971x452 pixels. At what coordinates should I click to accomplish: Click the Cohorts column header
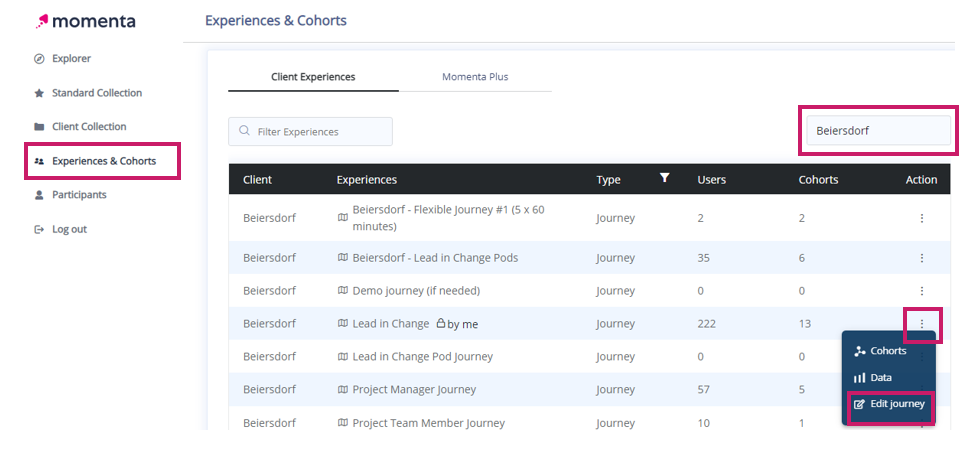click(x=818, y=180)
